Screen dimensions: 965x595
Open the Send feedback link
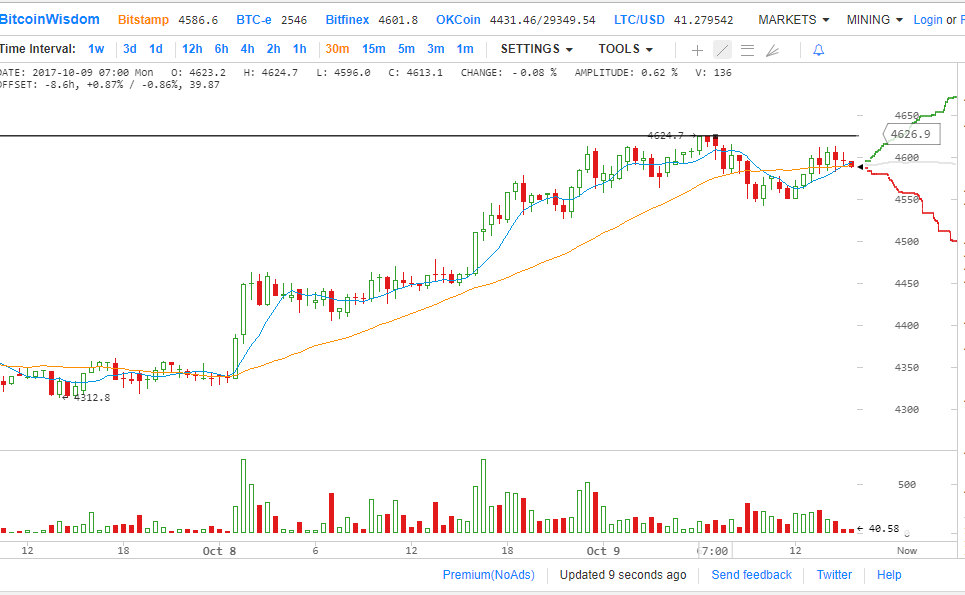click(751, 575)
